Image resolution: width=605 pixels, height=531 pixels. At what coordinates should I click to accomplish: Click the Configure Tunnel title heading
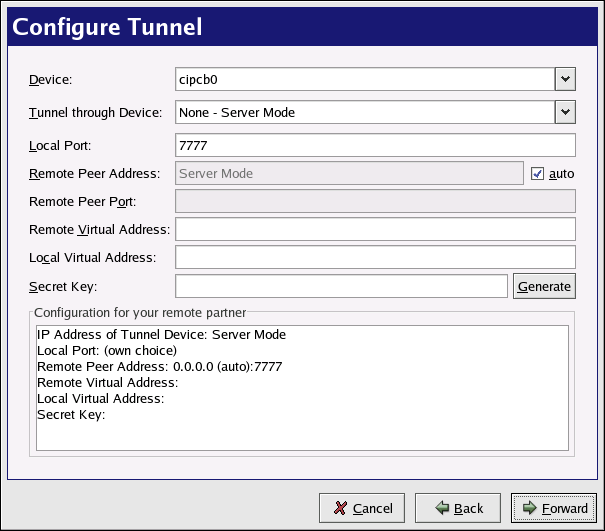[x=107, y=25]
